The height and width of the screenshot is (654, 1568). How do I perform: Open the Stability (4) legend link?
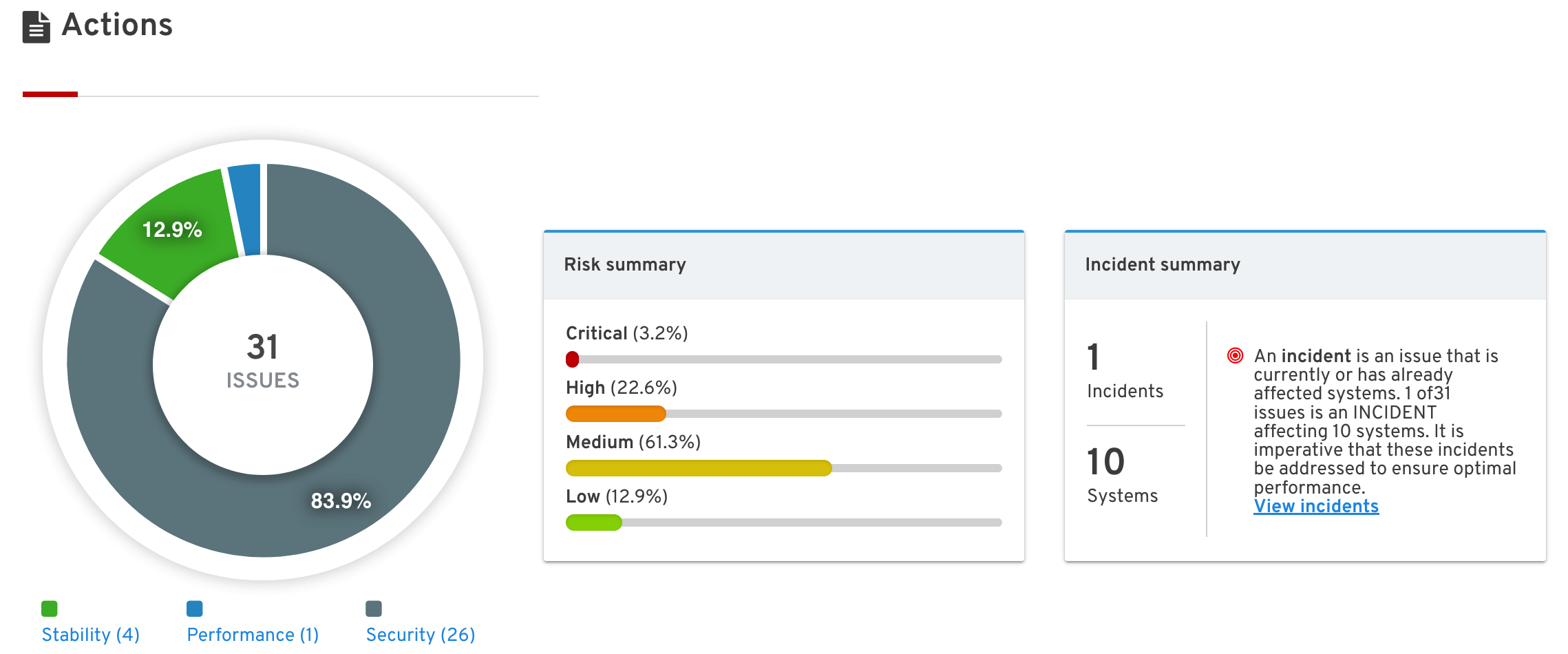91,635
